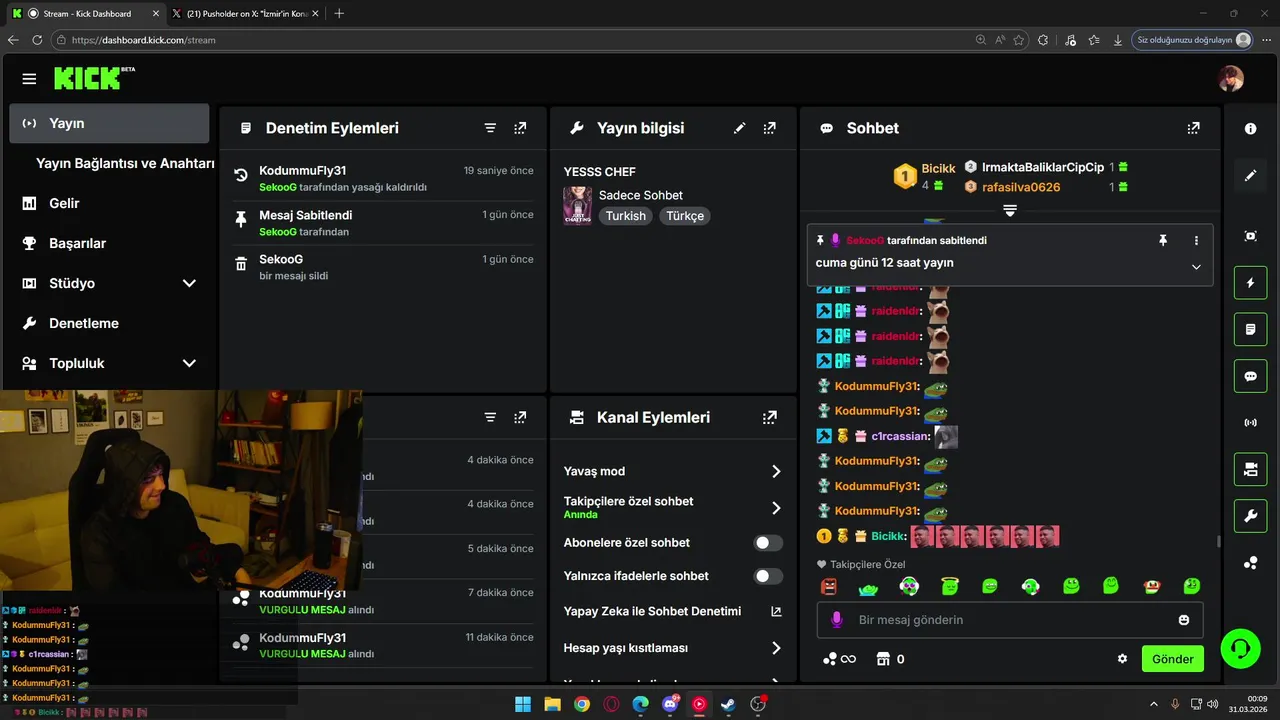Click the screen capture frame icon in sidebar
1280x720 pixels.
click(1250, 236)
